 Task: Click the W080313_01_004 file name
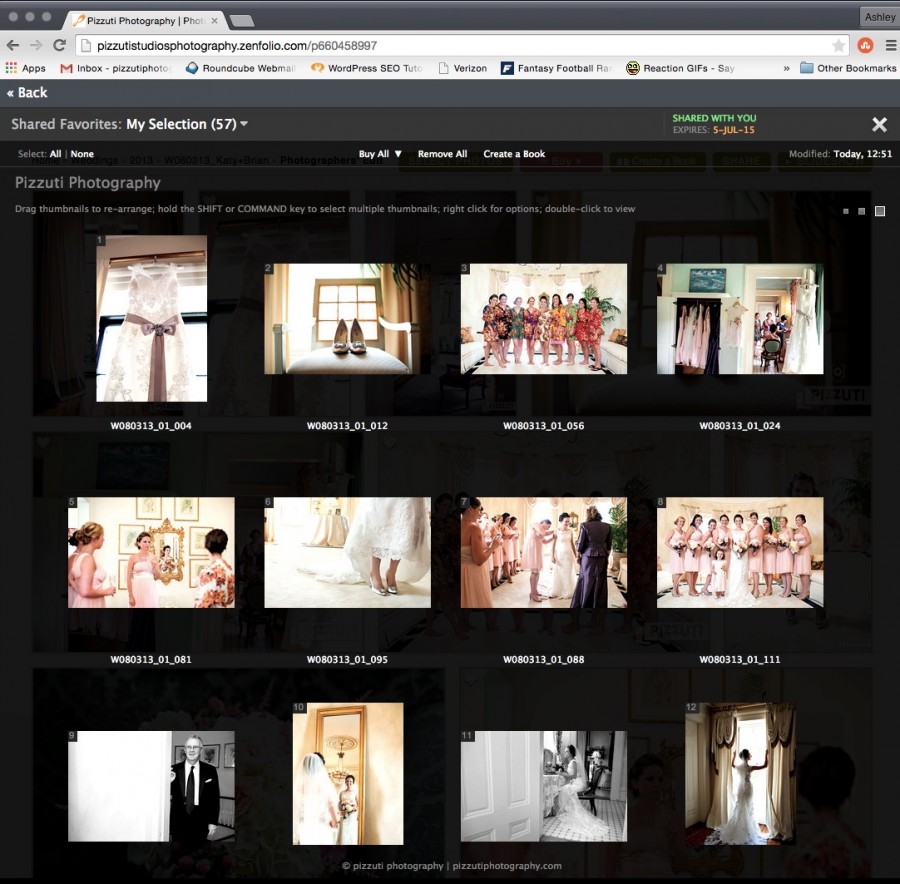[x=151, y=426]
